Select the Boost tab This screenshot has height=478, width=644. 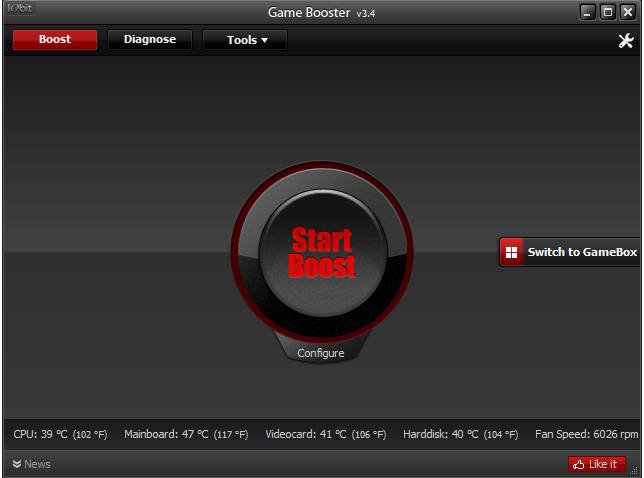pos(55,39)
